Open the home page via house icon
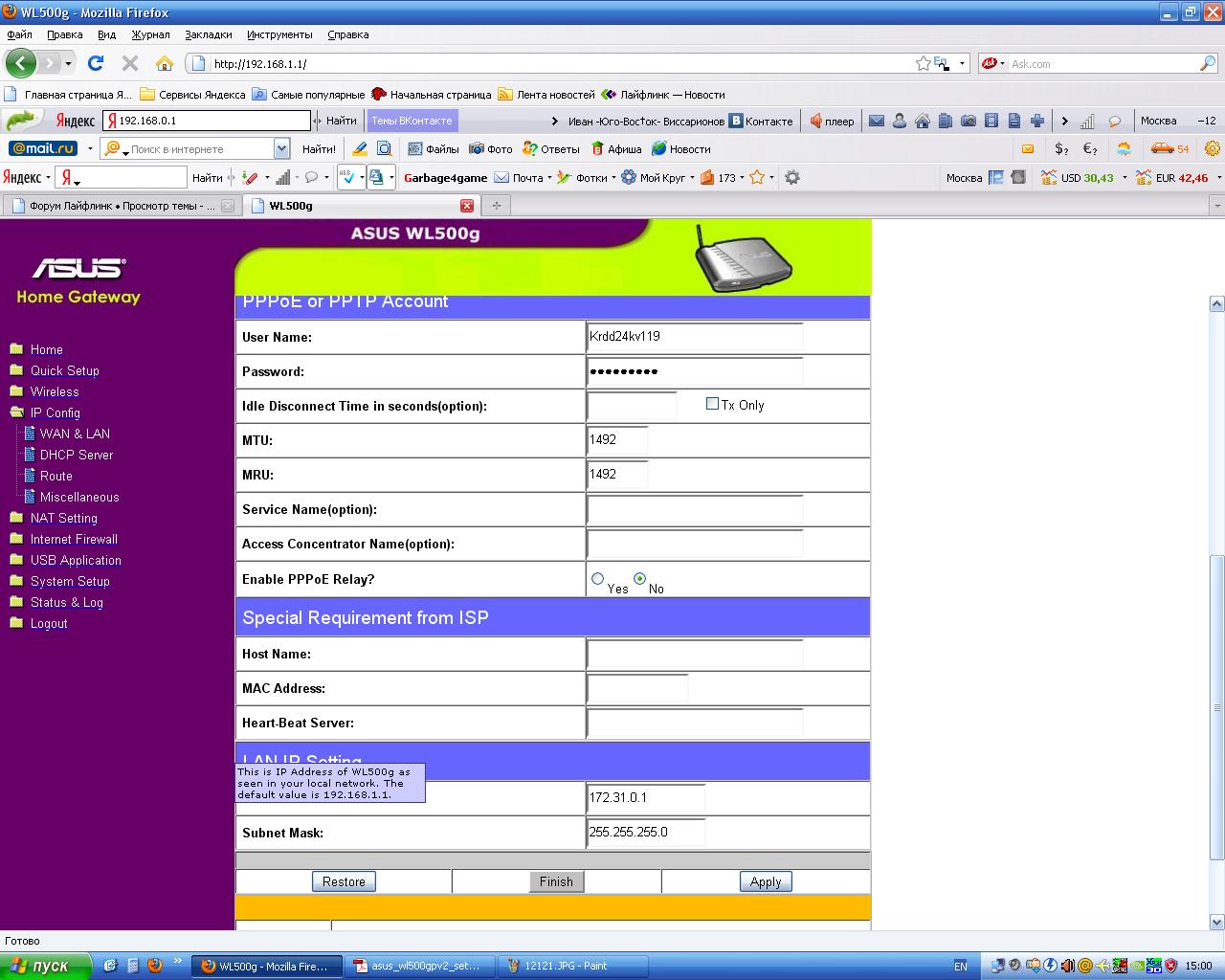 pos(165,63)
